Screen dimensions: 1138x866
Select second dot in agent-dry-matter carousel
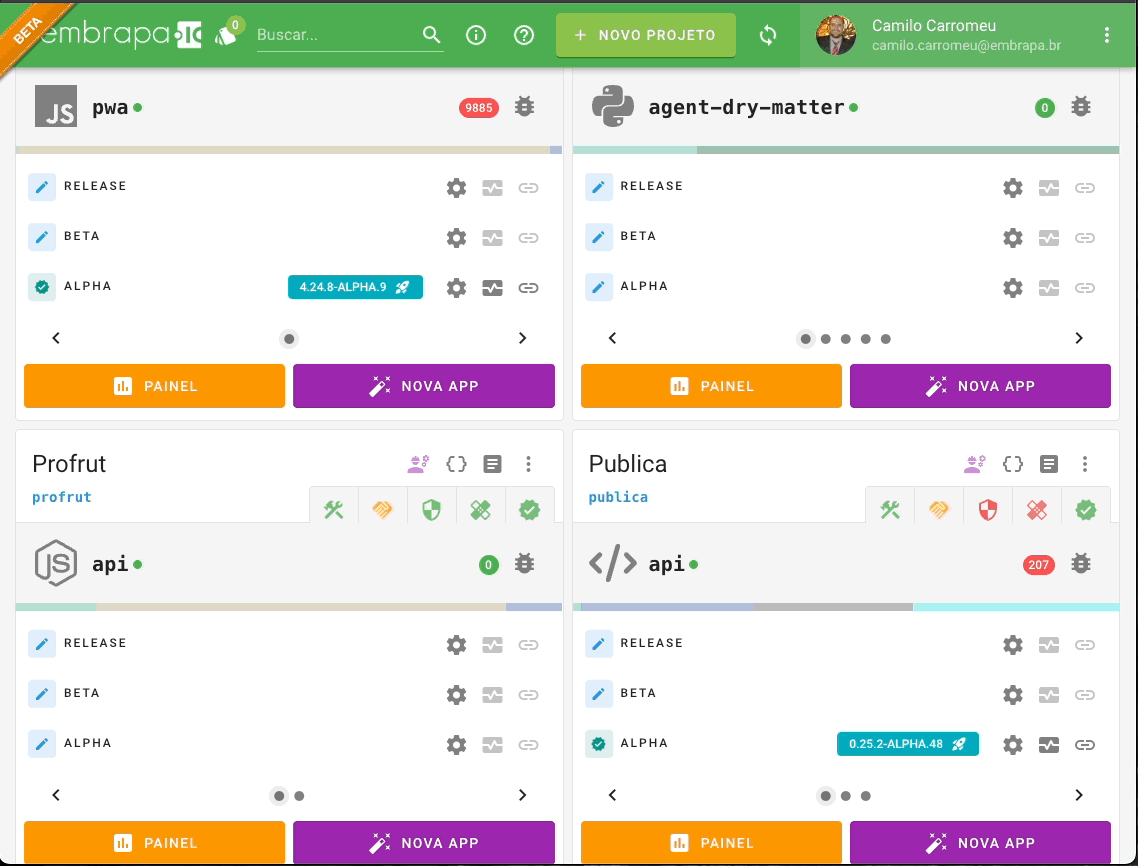coord(826,339)
